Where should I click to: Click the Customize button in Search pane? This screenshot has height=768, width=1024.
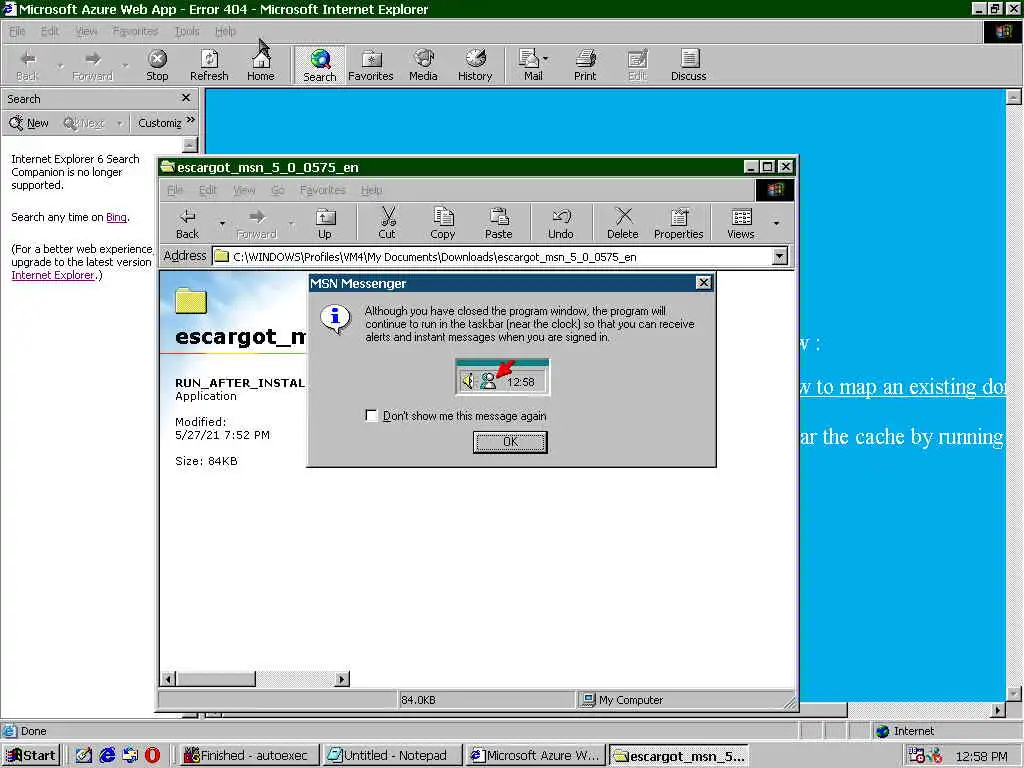click(159, 123)
